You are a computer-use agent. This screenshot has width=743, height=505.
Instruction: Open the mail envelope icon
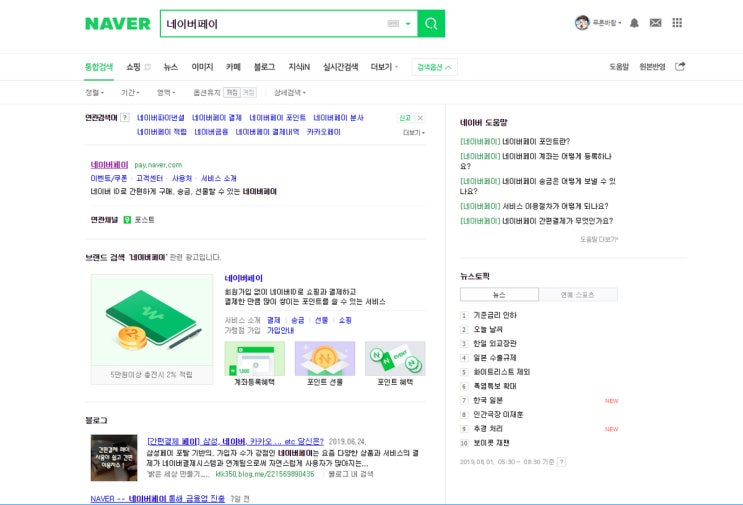655,23
